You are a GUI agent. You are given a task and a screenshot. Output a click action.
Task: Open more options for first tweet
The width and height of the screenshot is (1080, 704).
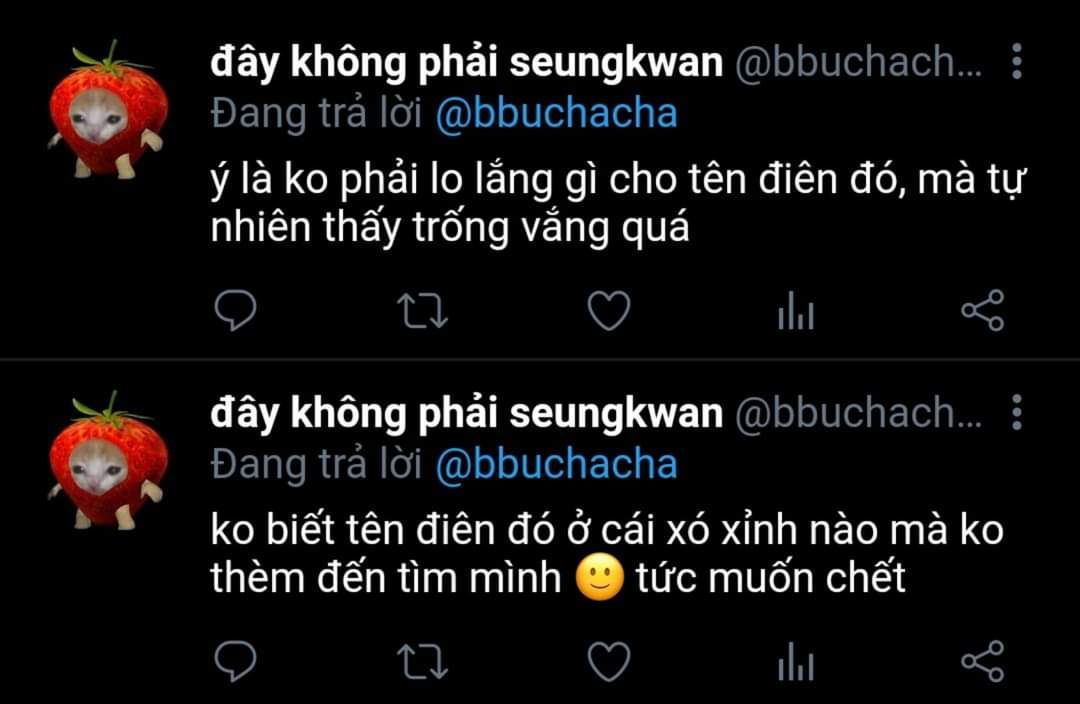[1017, 61]
